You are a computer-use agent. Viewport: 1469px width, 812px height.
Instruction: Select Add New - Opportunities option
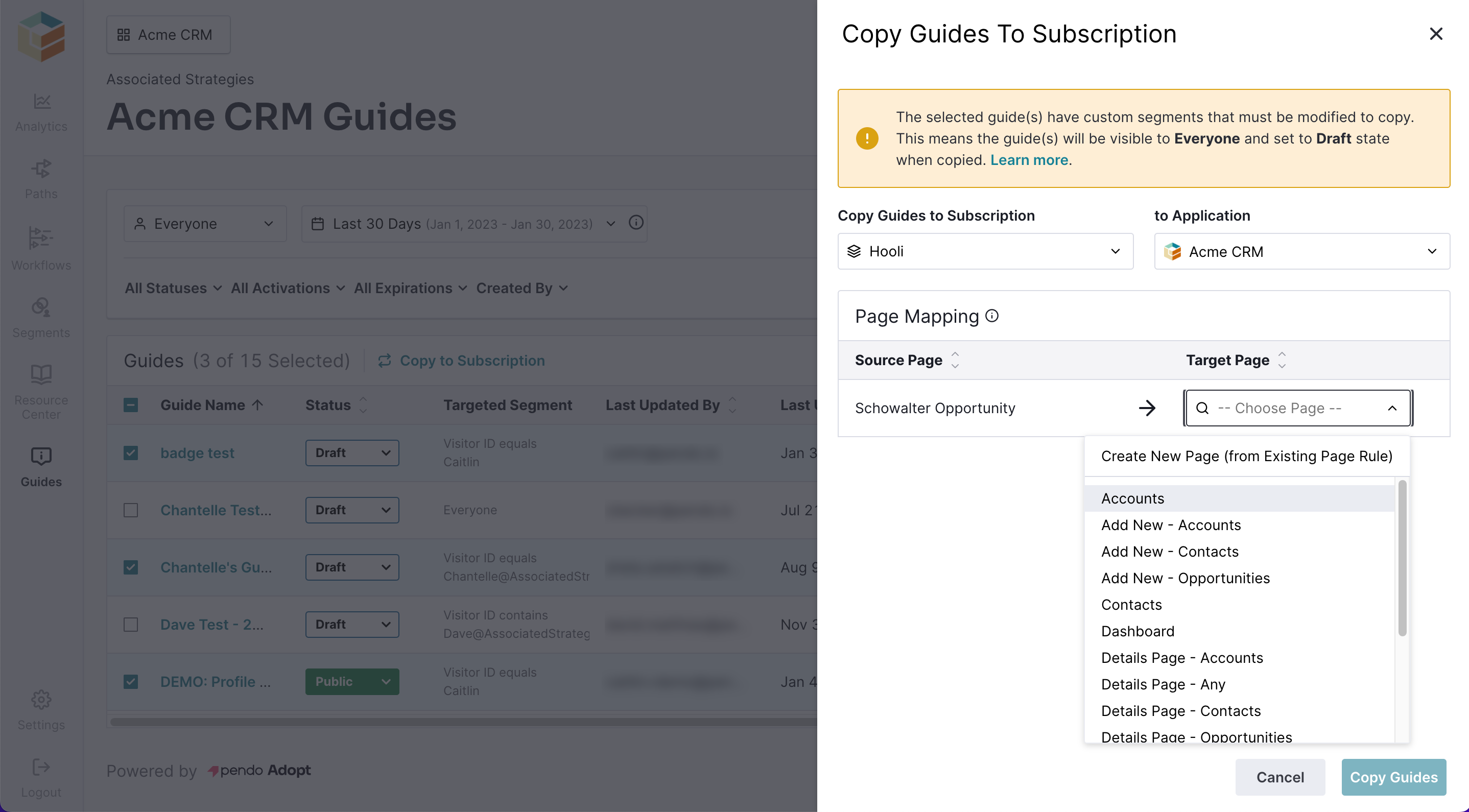click(x=1239, y=578)
